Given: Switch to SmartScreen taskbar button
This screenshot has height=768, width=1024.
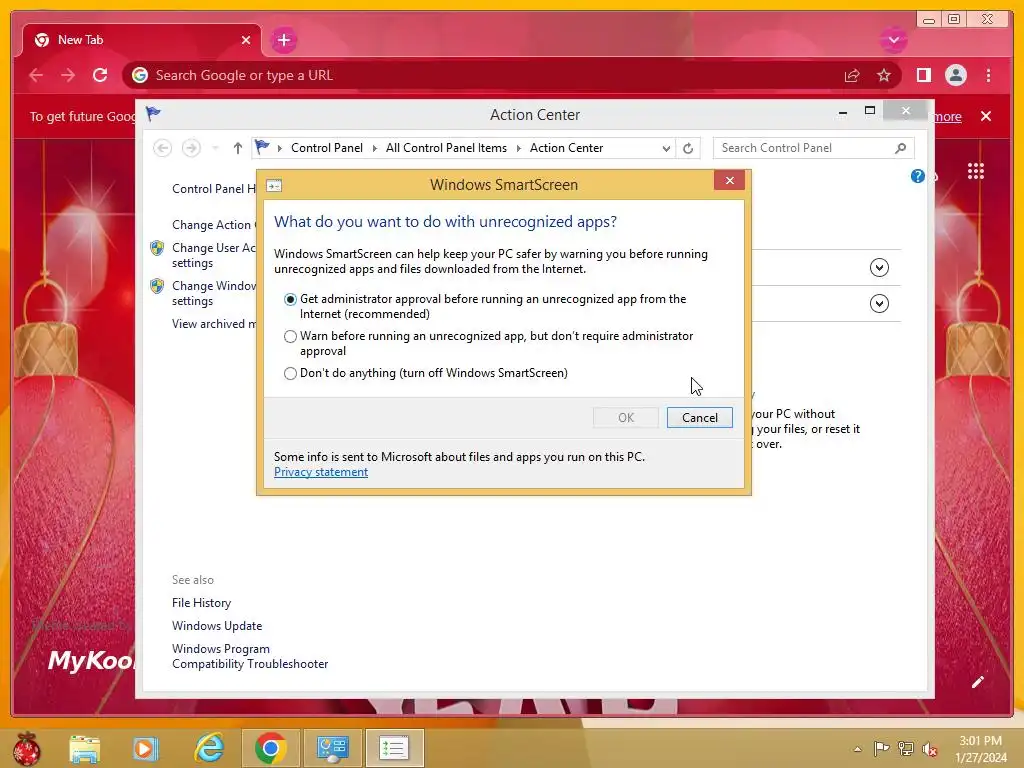Looking at the screenshot, I should coord(394,748).
